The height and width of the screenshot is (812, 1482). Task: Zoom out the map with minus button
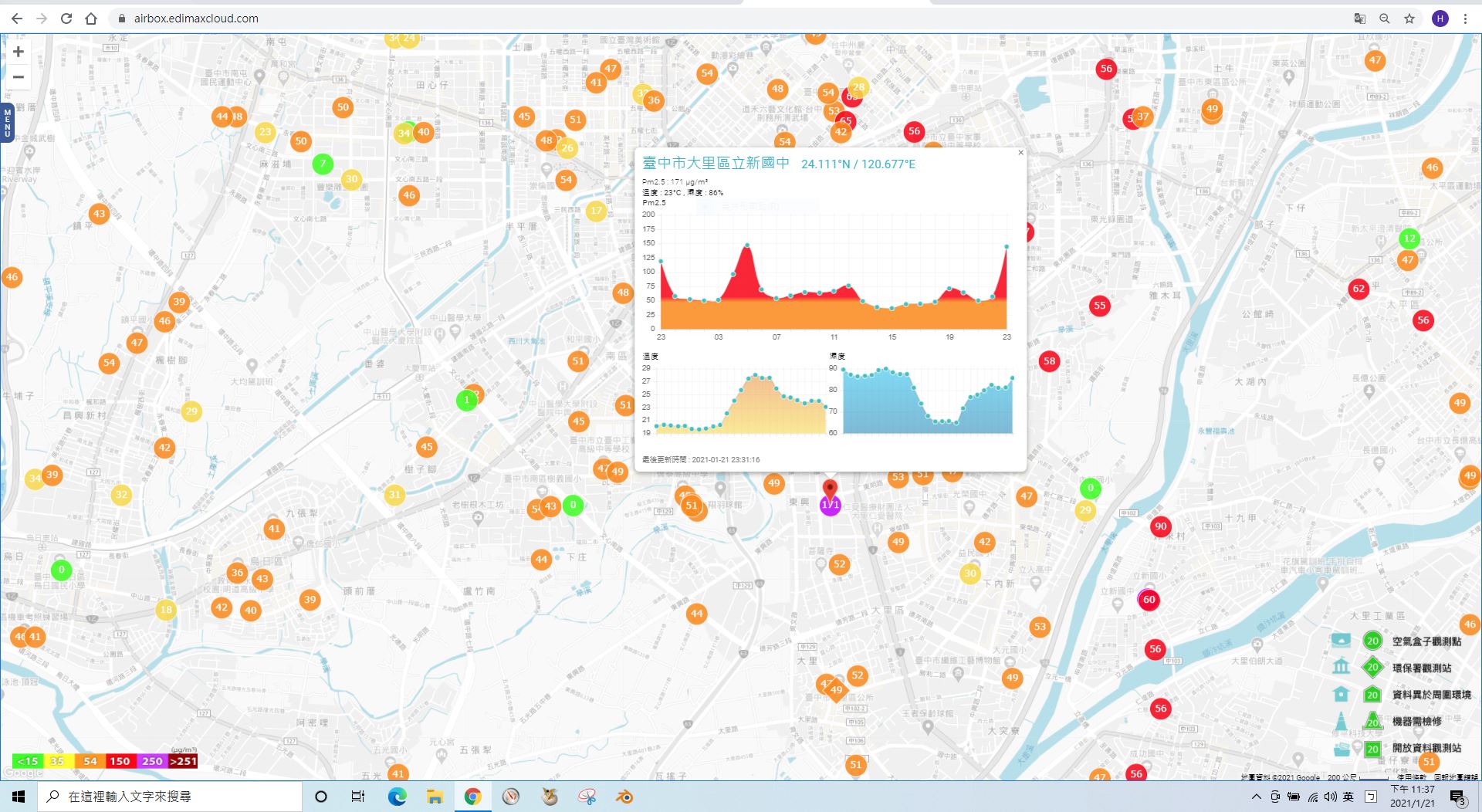[19, 77]
